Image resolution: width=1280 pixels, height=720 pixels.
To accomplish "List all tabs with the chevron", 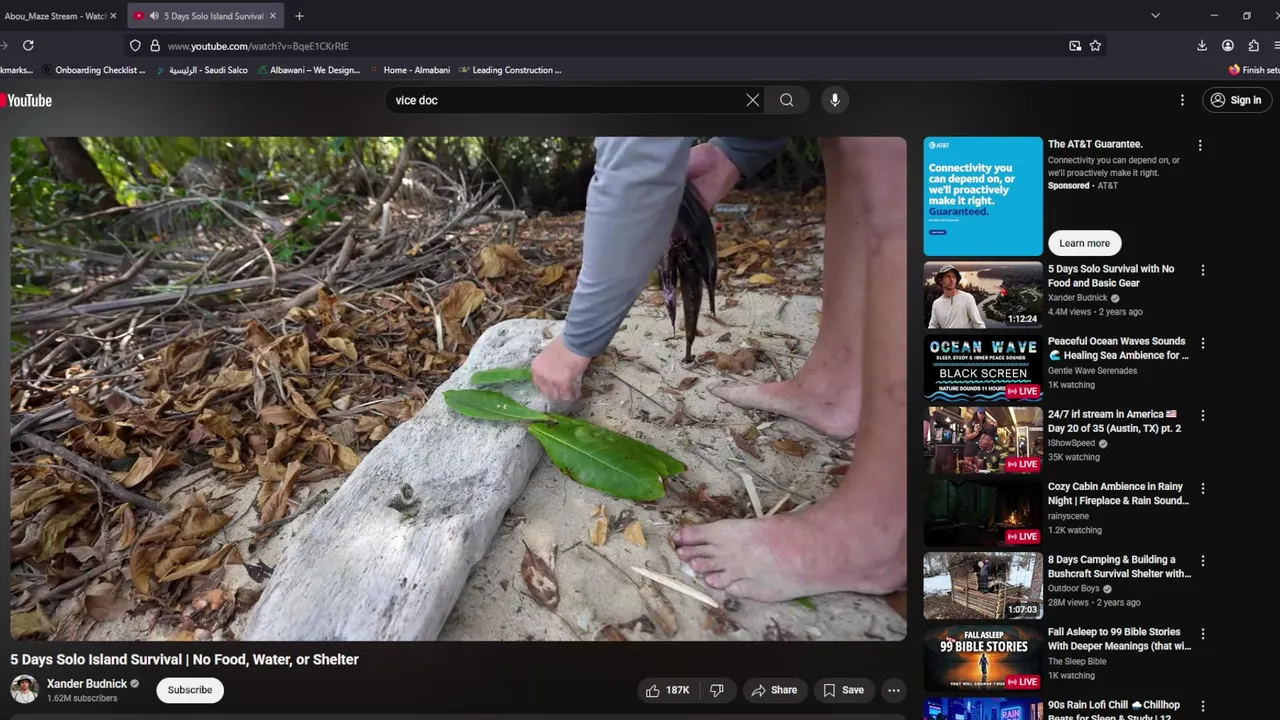I will [1155, 15].
